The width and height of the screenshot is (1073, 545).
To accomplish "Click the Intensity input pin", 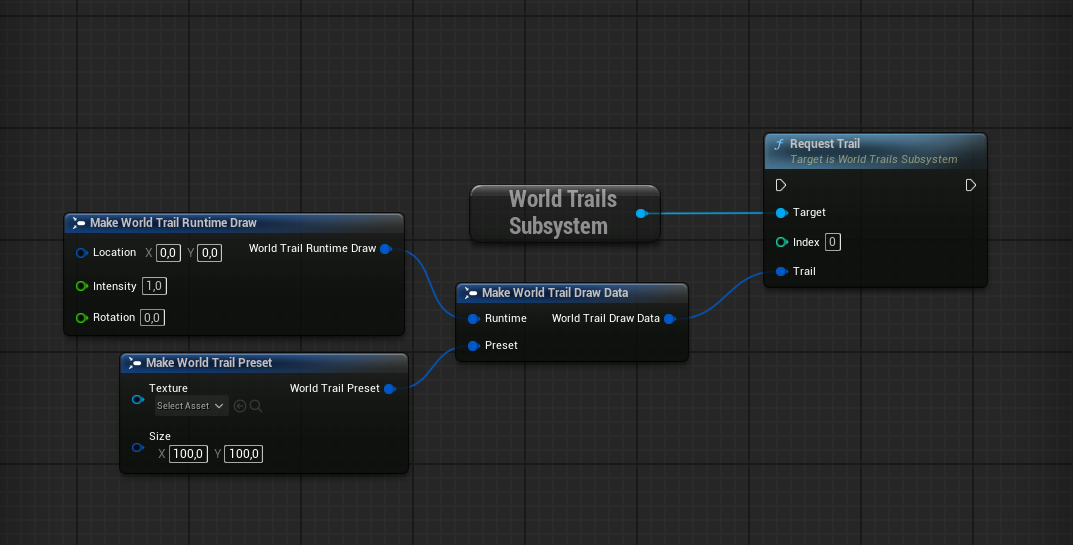I will pos(81,286).
